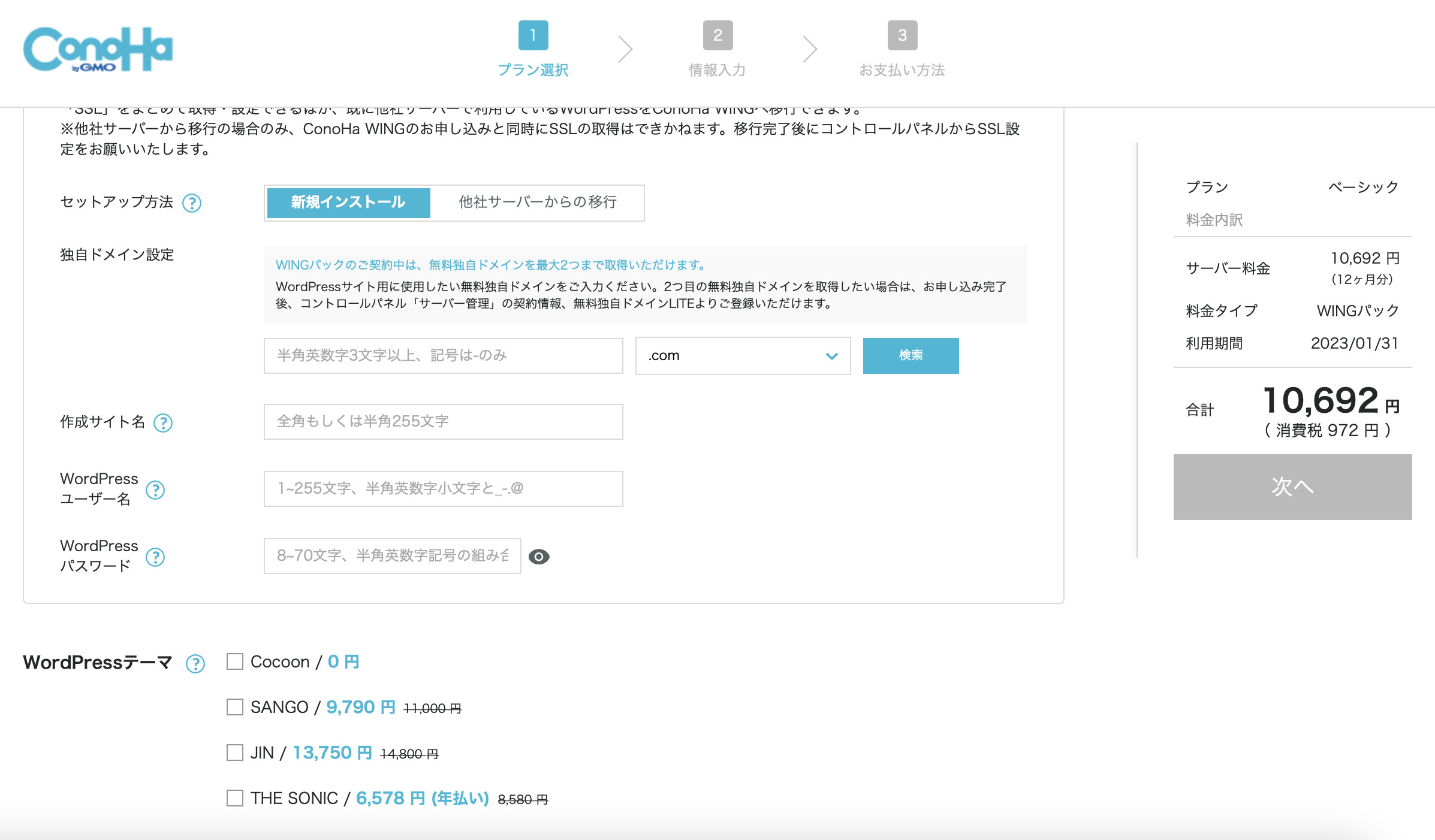Focus the 作成サイト名 input field
This screenshot has height=840, width=1435.
click(x=444, y=422)
